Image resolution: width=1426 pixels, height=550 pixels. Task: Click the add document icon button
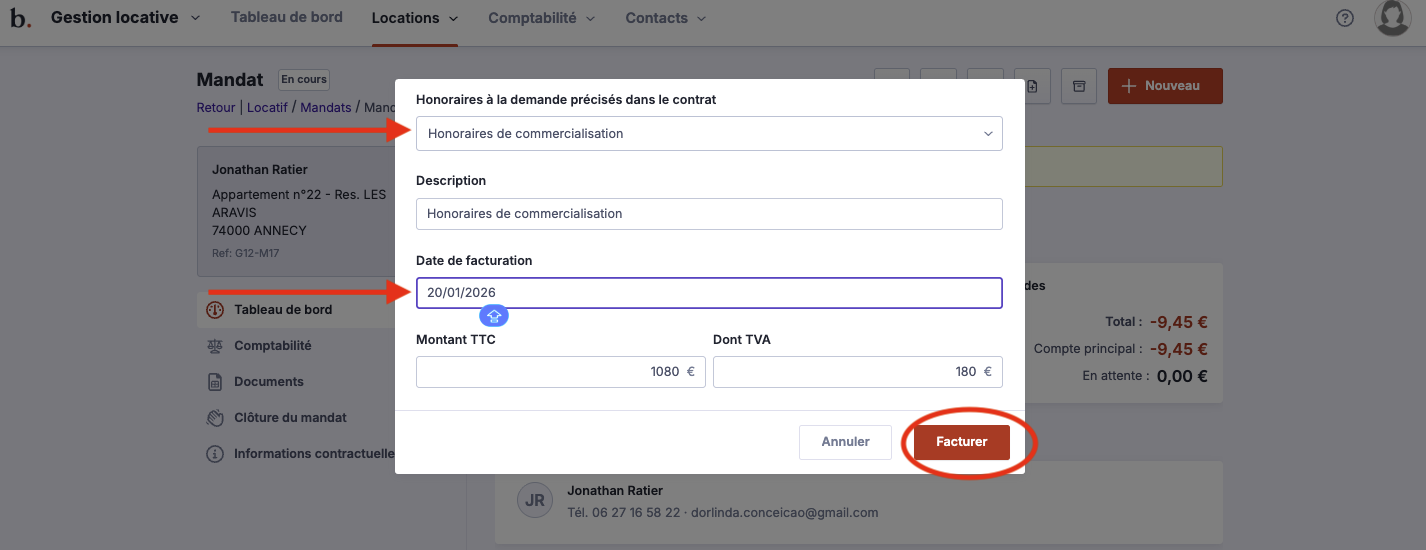1032,87
